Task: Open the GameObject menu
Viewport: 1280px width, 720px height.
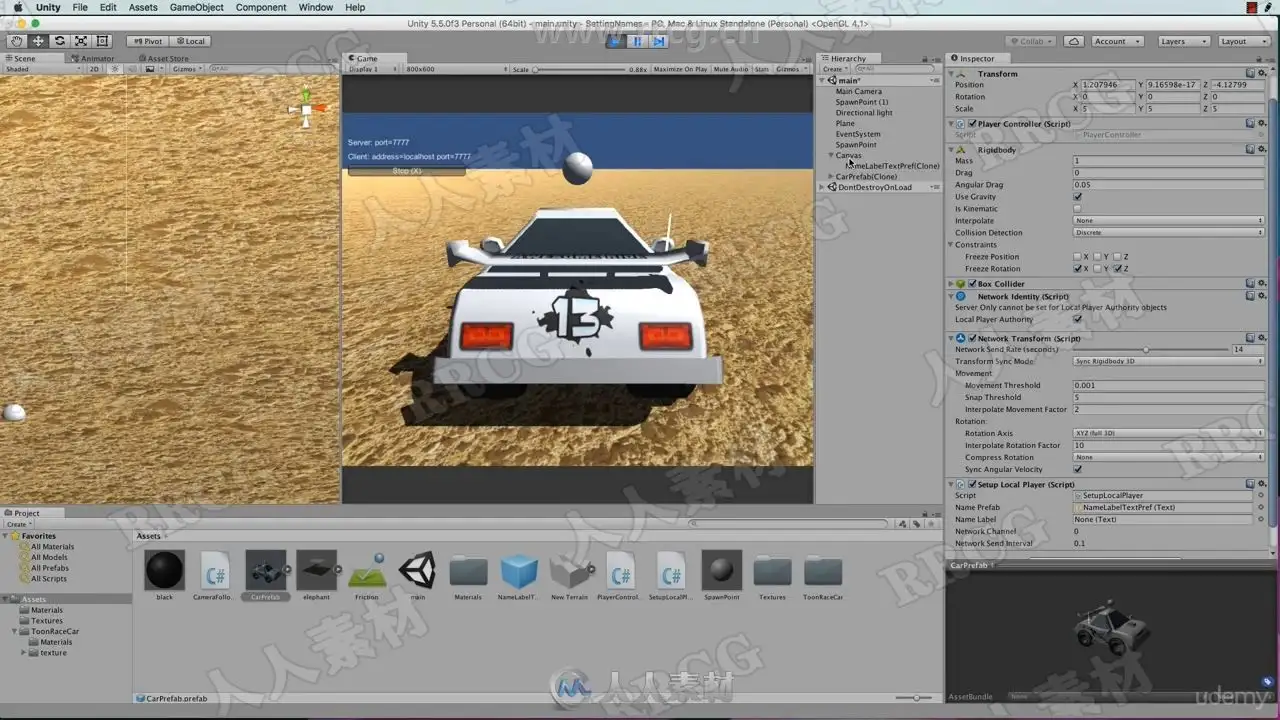Action: (196, 7)
